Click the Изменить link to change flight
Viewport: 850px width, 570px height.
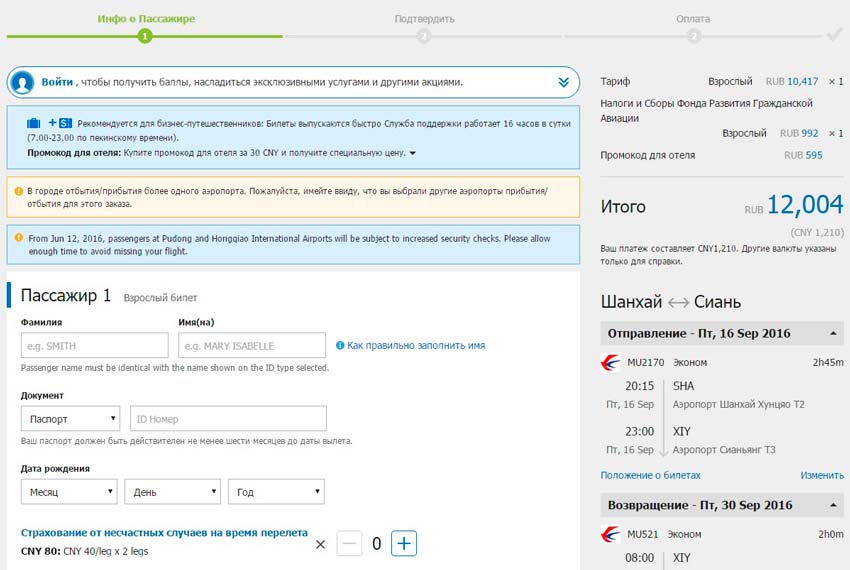(821, 475)
